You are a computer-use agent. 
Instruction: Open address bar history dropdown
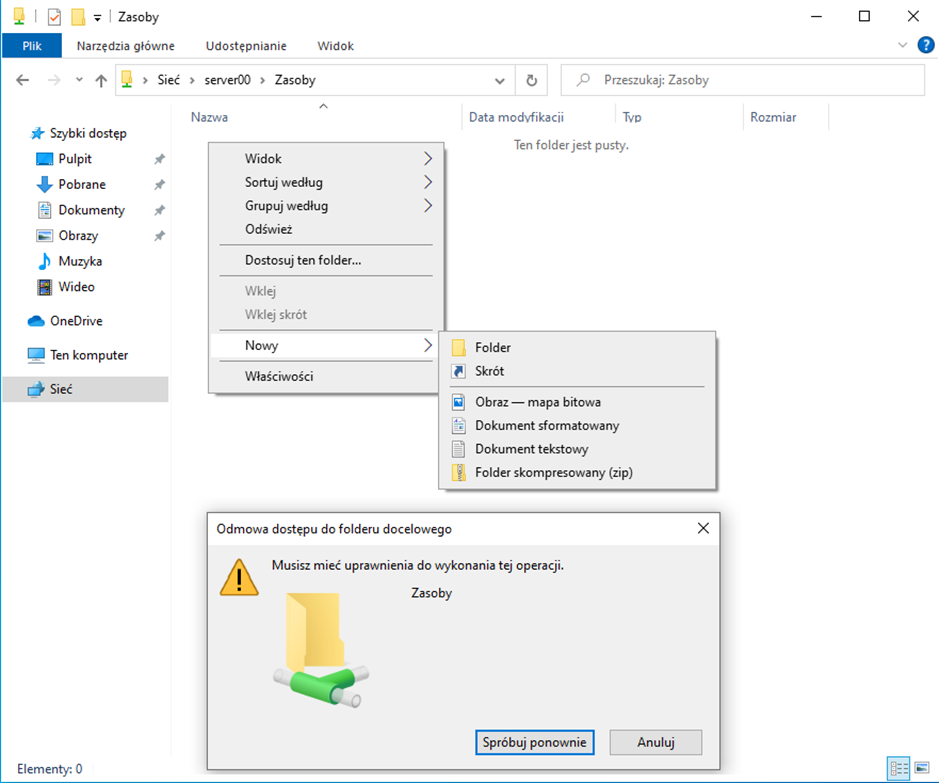501,80
